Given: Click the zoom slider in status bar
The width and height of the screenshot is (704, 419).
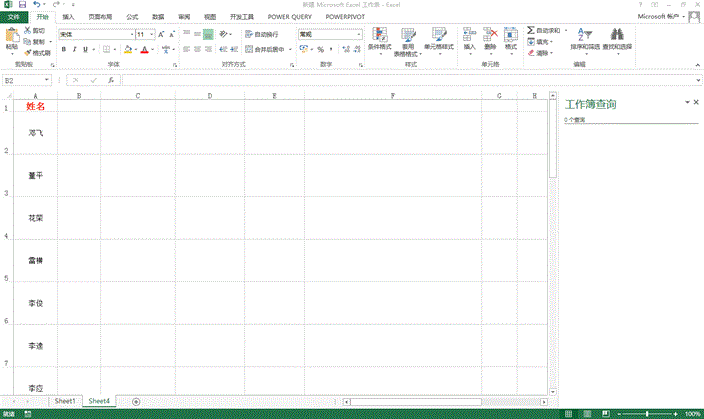Looking at the screenshot, I should click(x=648, y=413).
